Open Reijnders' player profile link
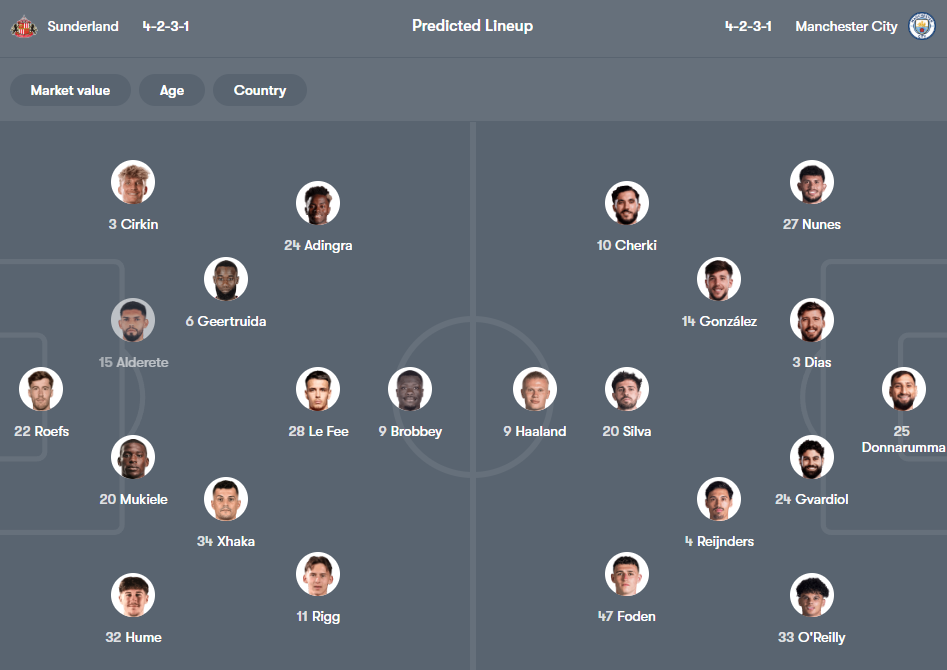The width and height of the screenshot is (947, 670). click(718, 541)
